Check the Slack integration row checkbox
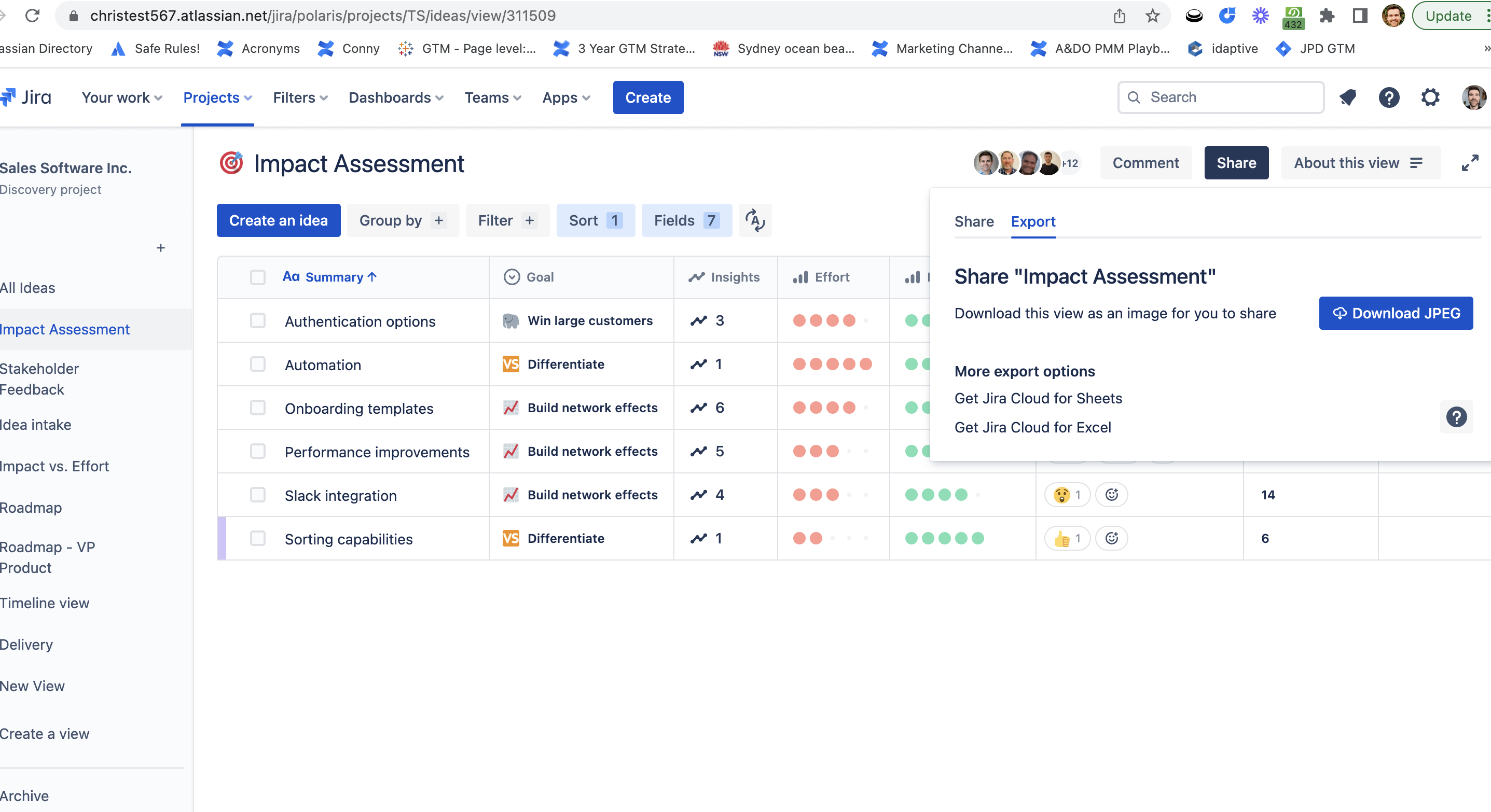Image resolution: width=1491 pixels, height=812 pixels. (x=257, y=495)
